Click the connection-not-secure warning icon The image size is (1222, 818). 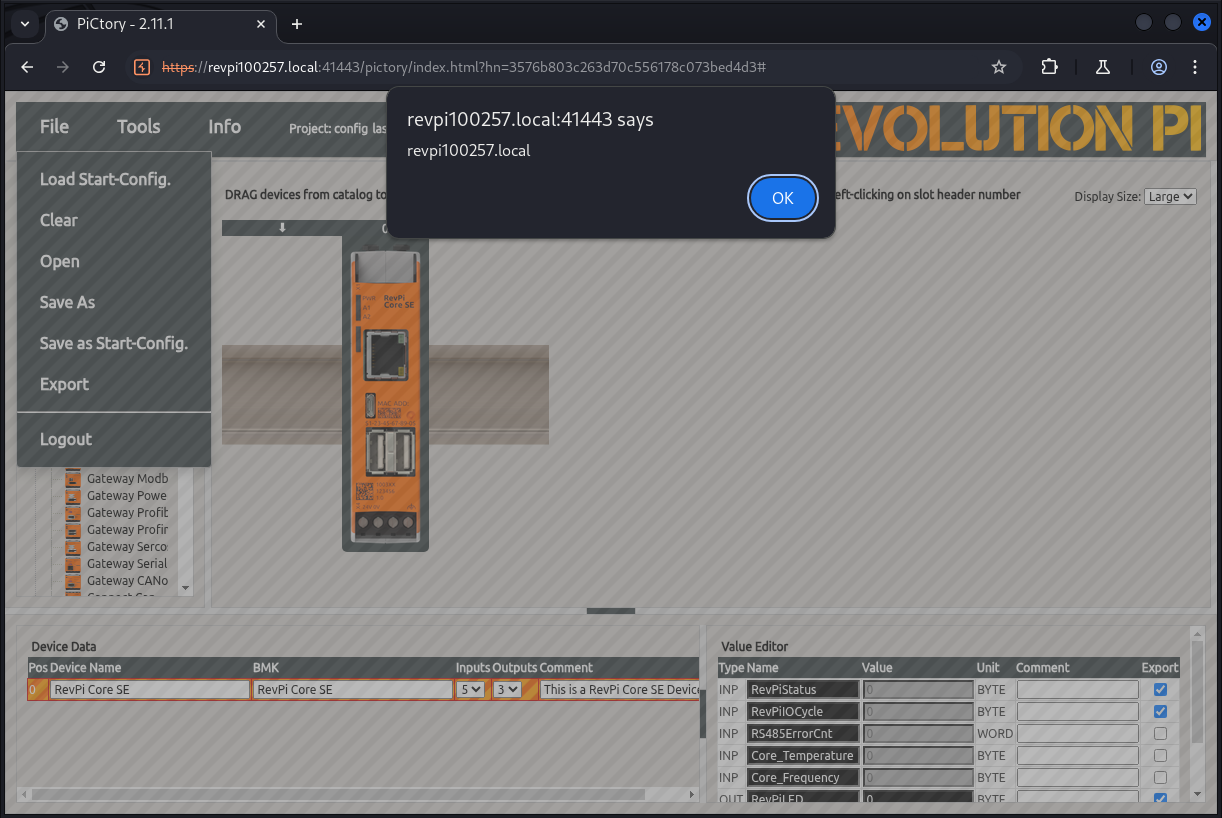[142, 67]
